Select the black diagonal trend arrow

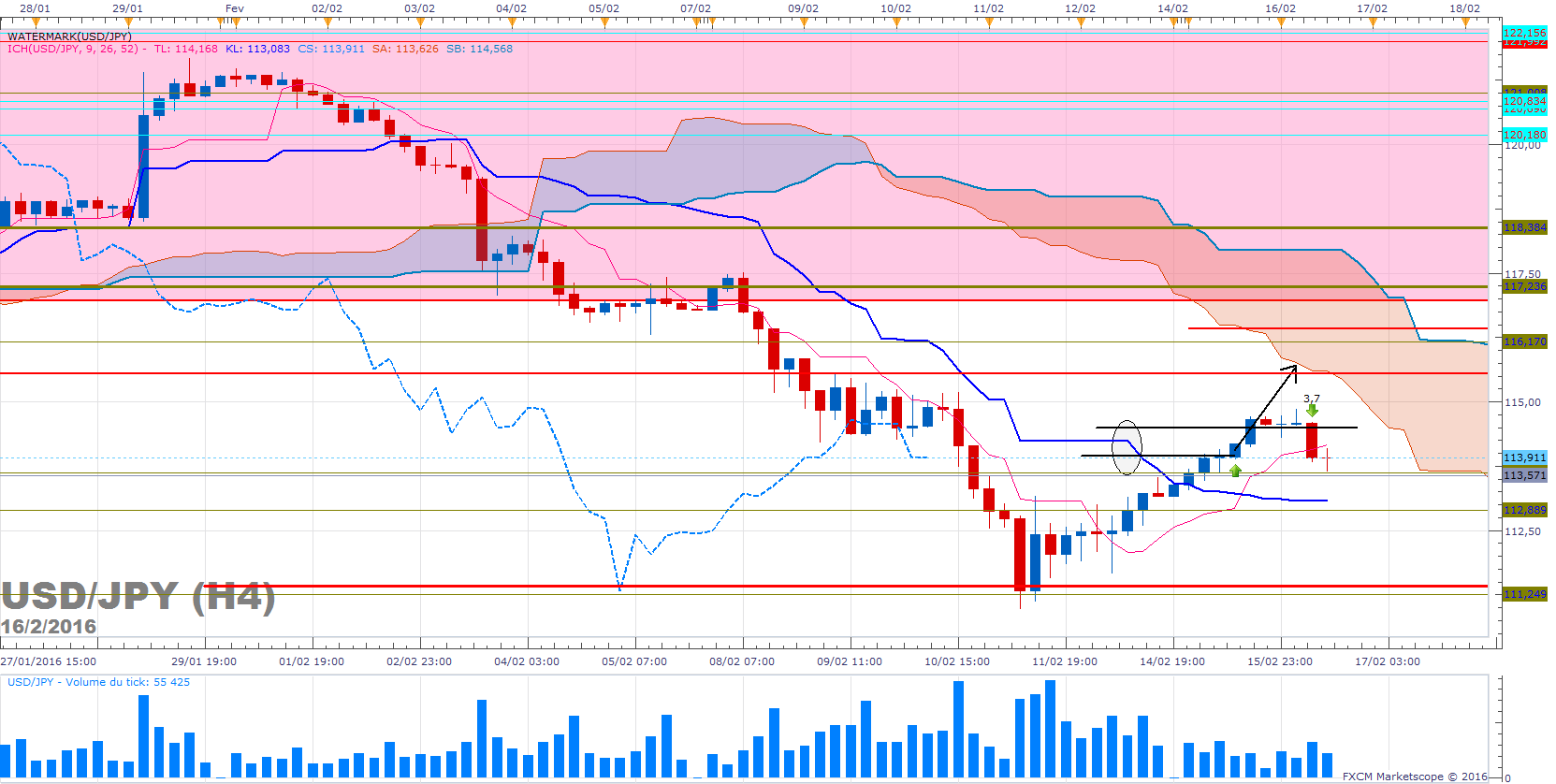pyautogui.click(x=1266, y=407)
